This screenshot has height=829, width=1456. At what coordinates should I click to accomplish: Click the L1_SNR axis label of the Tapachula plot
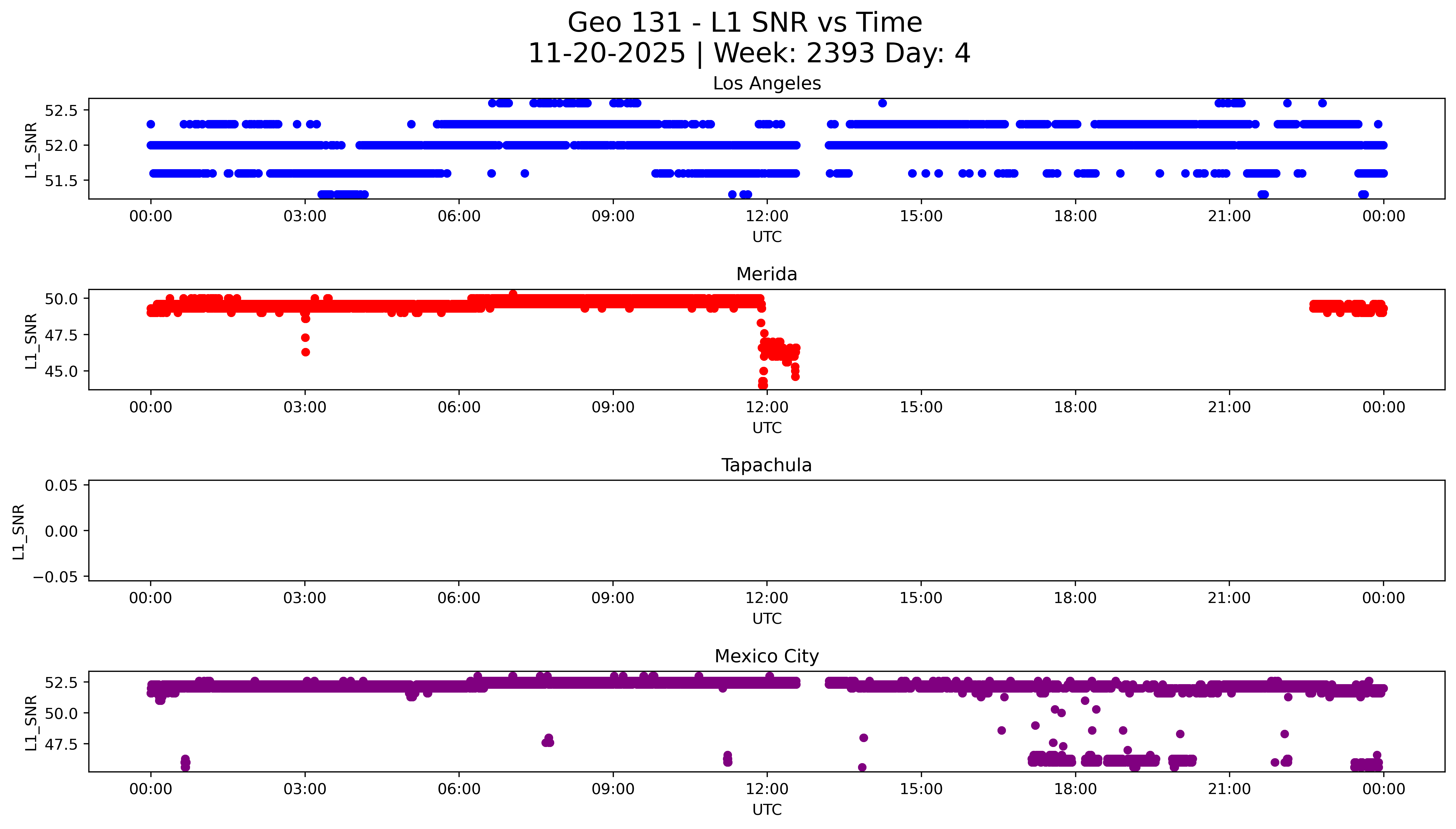point(18,531)
